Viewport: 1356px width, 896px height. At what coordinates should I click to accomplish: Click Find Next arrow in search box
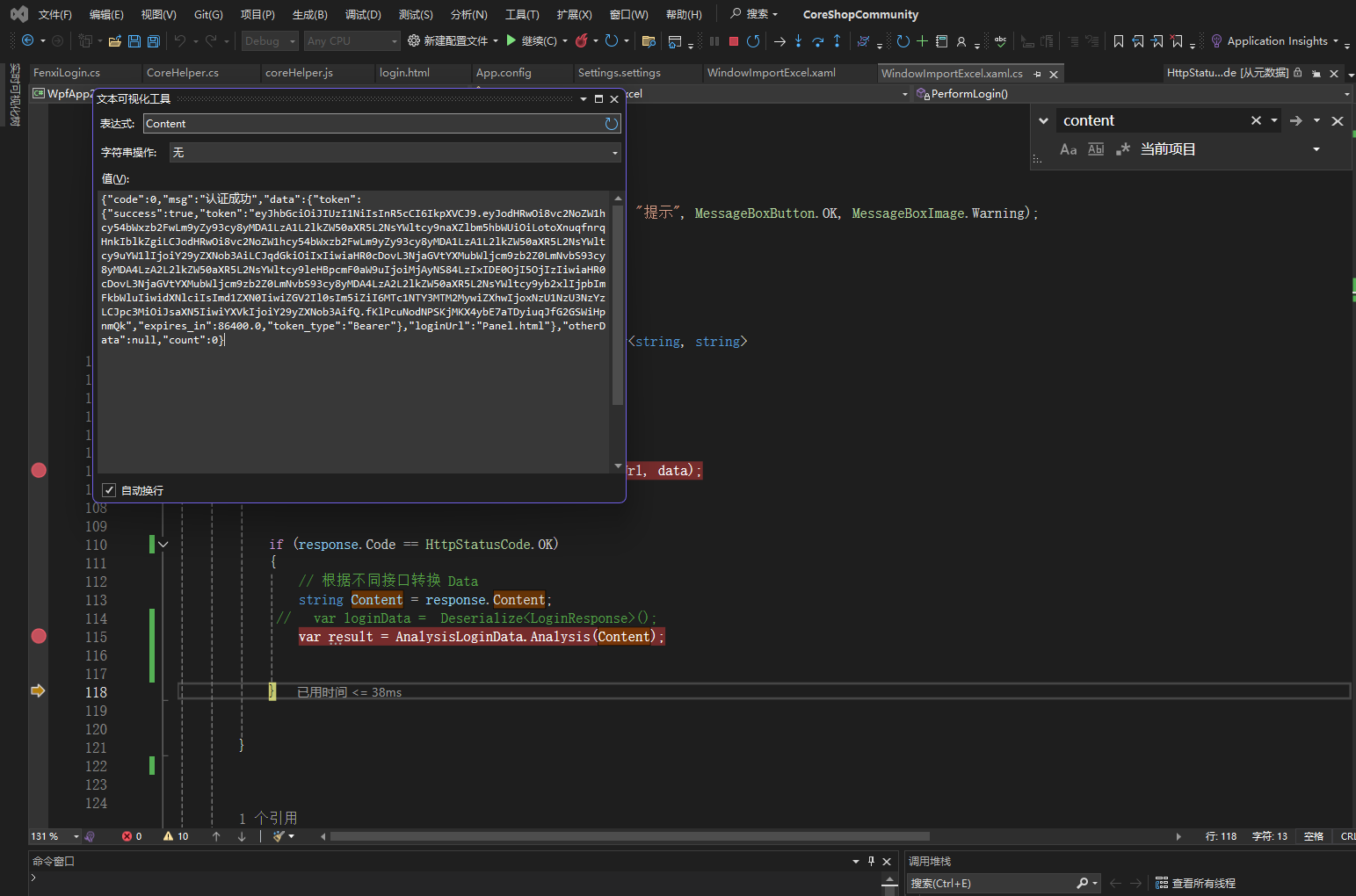click(x=1295, y=120)
